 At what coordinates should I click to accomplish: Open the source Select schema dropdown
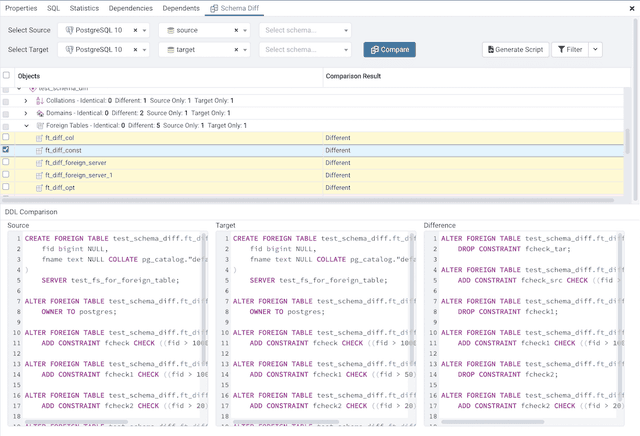305,30
